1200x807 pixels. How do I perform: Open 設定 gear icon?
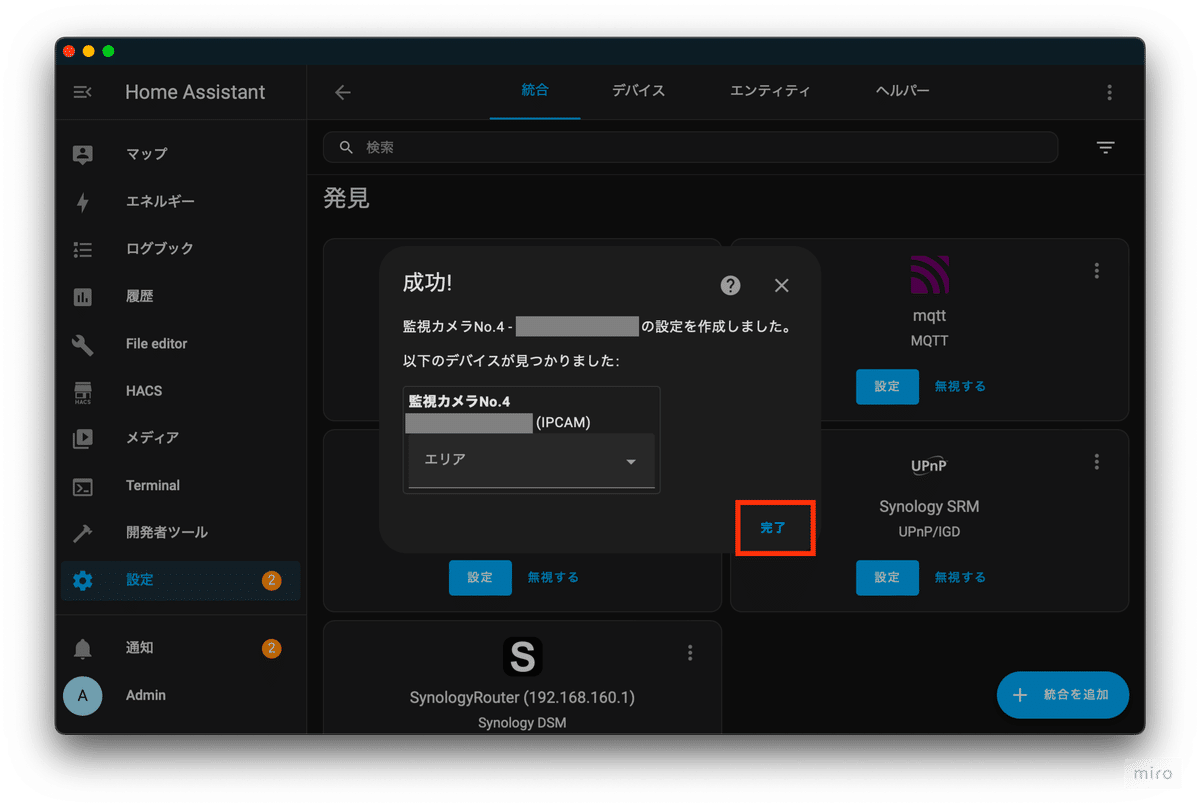click(x=83, y=580)
